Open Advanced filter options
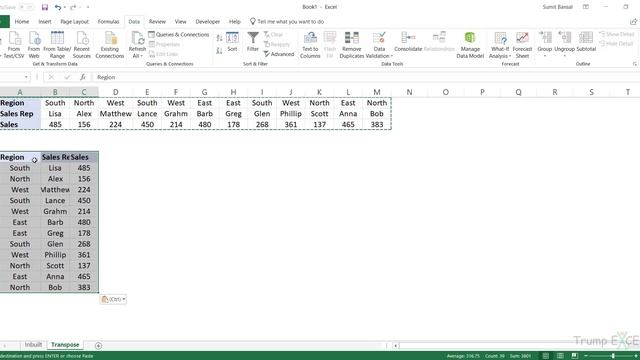 279,54
